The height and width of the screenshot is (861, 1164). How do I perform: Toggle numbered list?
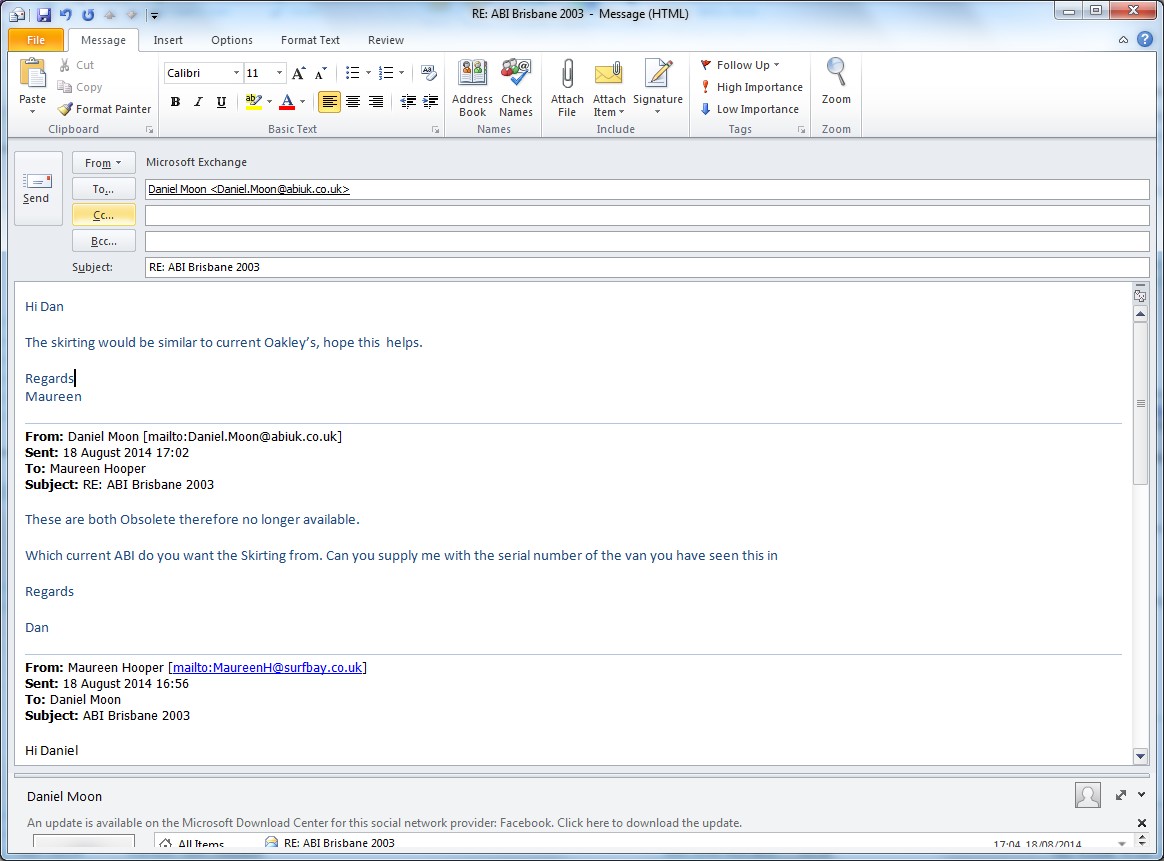click(x=386, y=73)
